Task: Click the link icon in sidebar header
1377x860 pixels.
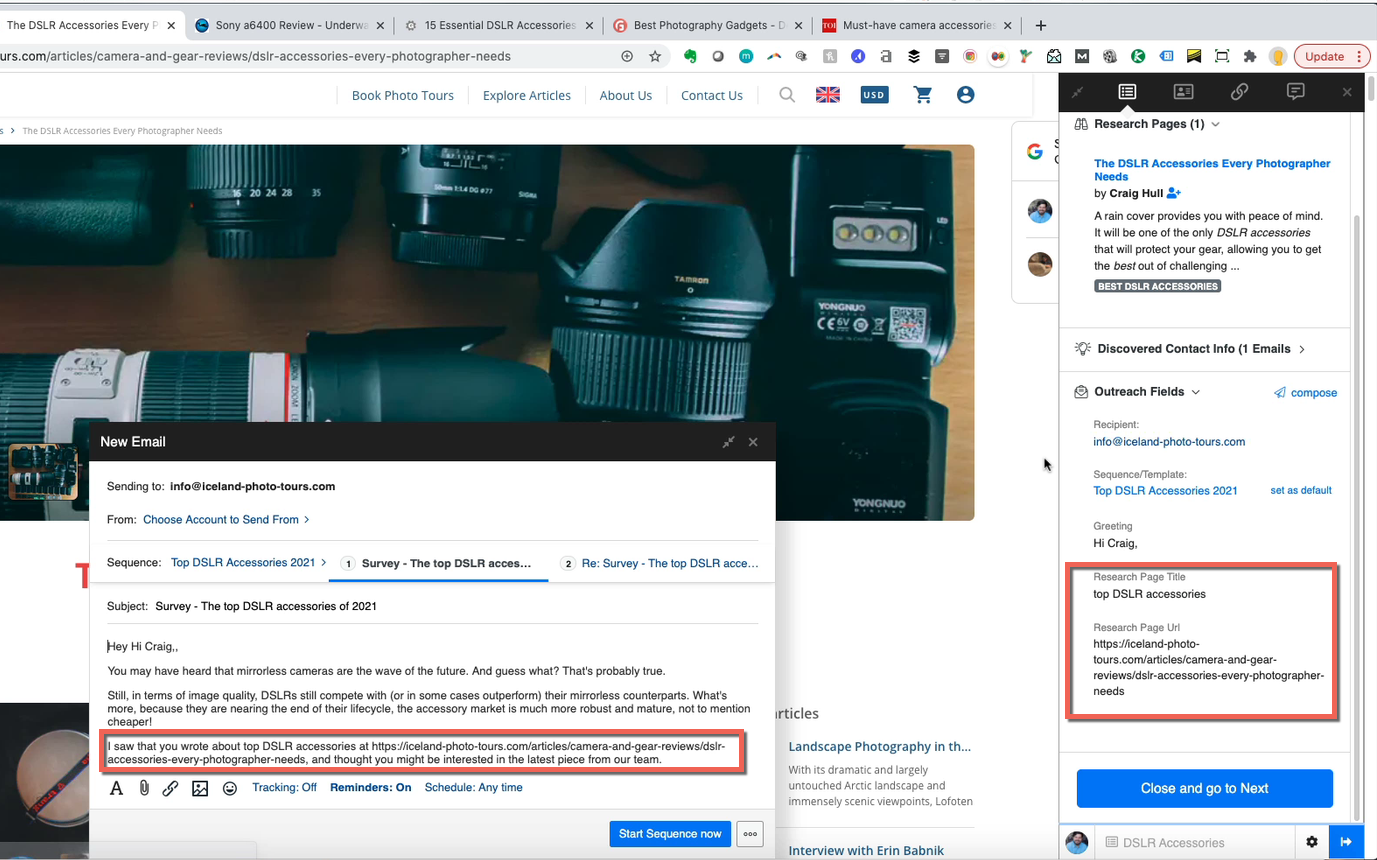Action: [1239, 92]
